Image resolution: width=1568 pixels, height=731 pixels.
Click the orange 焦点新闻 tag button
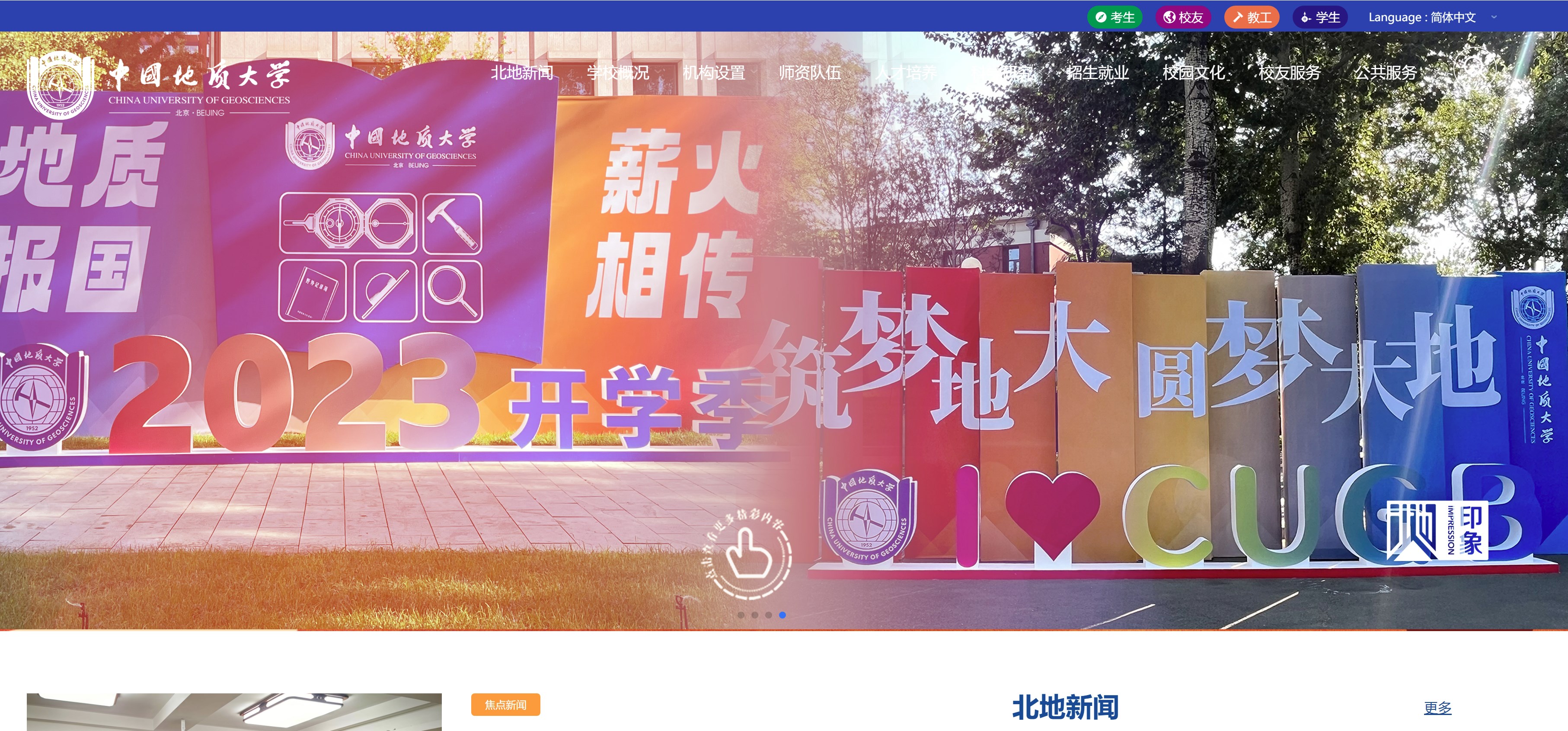[505, 705]
